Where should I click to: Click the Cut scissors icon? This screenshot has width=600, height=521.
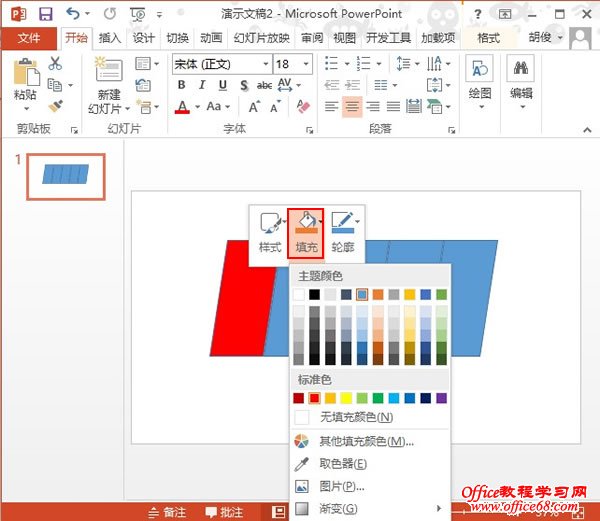pos(55,63)
